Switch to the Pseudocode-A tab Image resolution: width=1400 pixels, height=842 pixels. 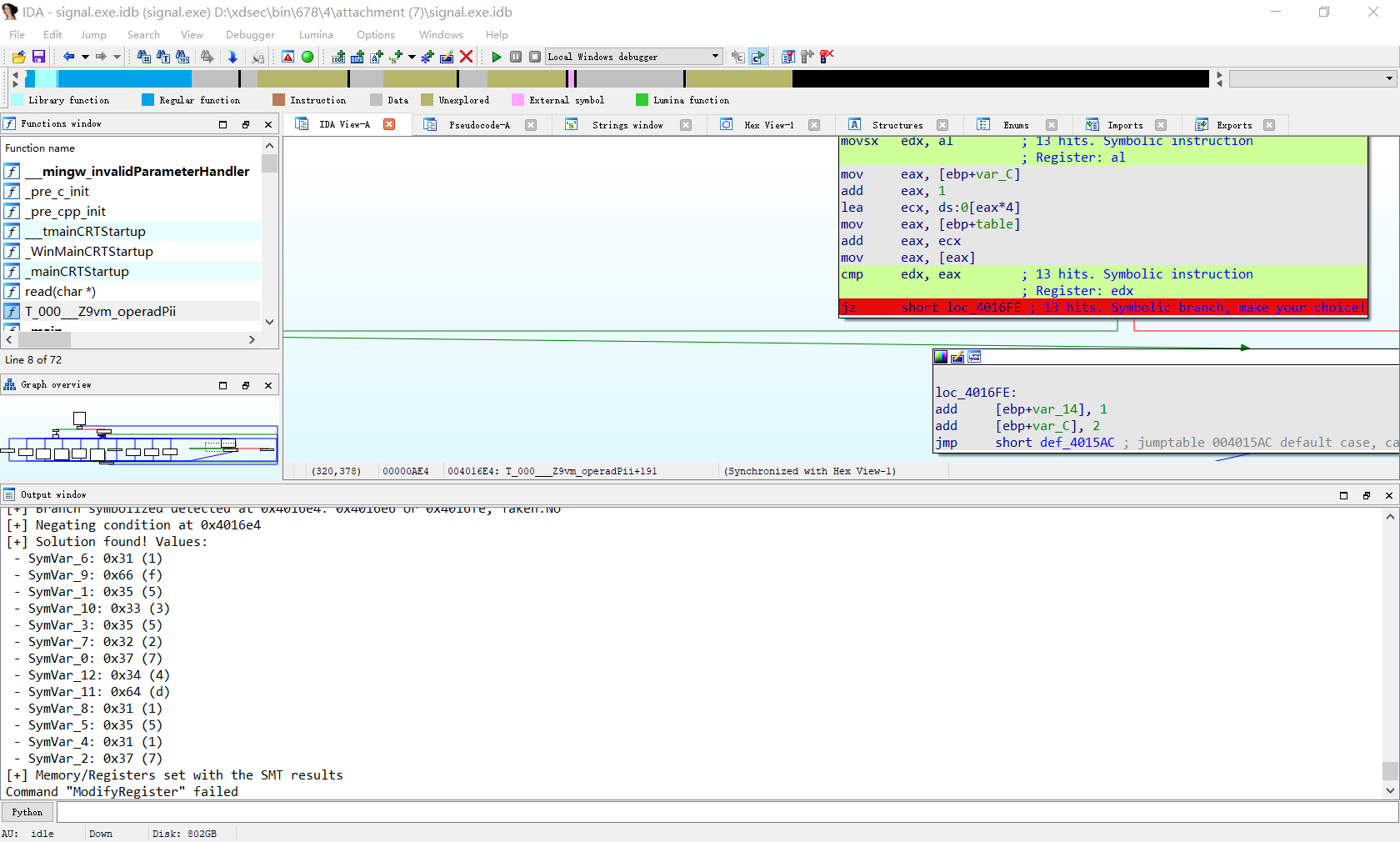coord(479,125)
